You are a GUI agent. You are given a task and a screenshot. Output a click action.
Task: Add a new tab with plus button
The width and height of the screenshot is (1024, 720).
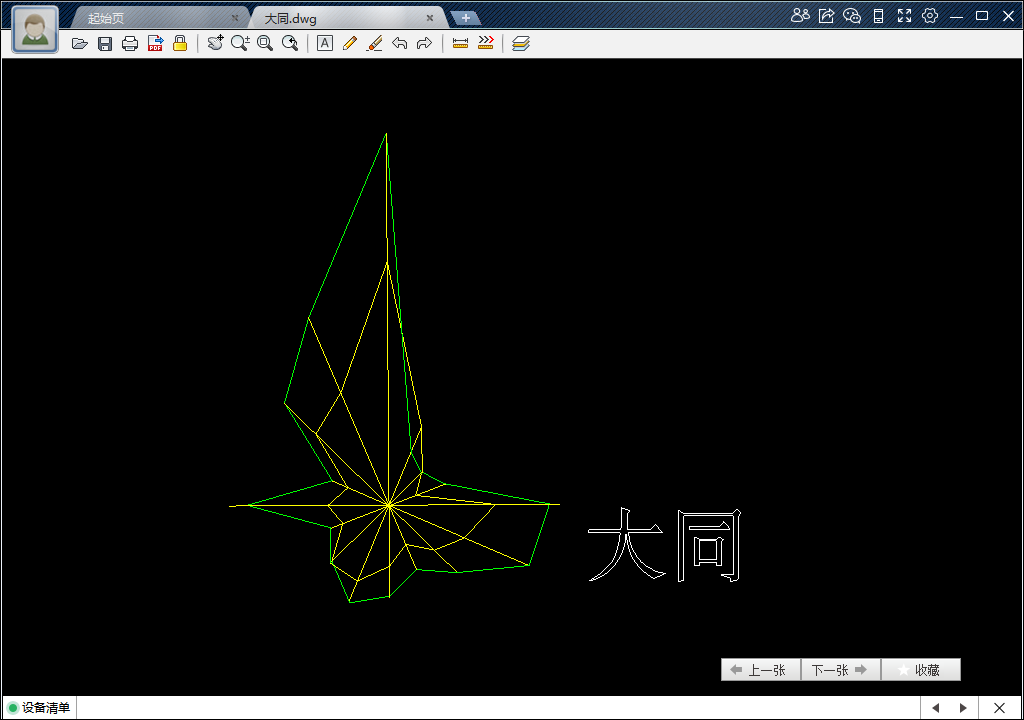tap(466, 18)
